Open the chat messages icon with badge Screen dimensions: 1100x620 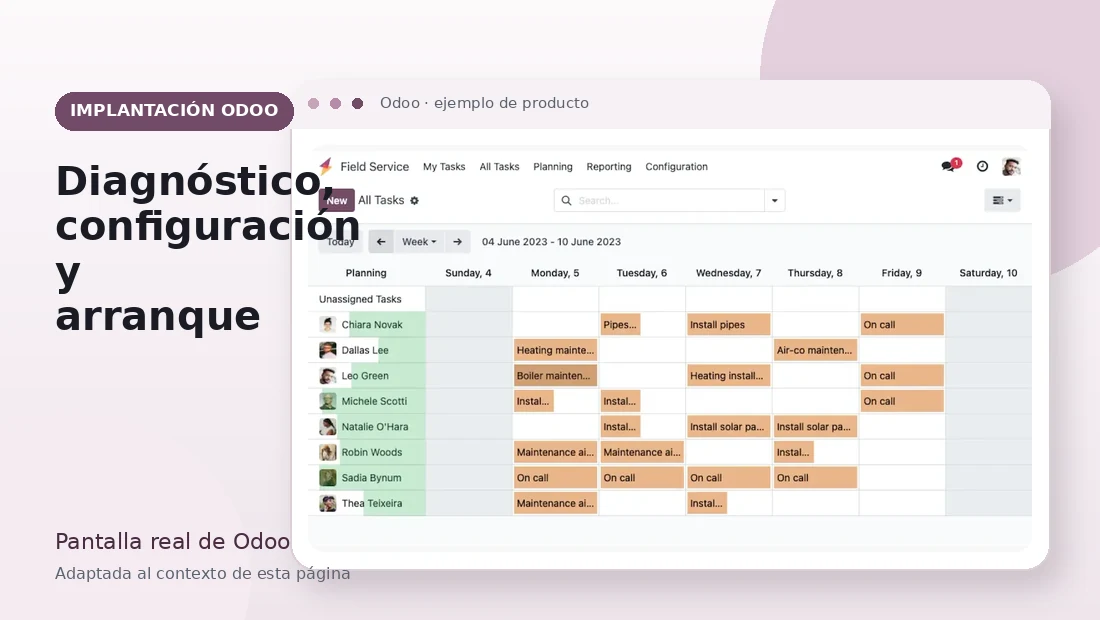click(950, 166)
